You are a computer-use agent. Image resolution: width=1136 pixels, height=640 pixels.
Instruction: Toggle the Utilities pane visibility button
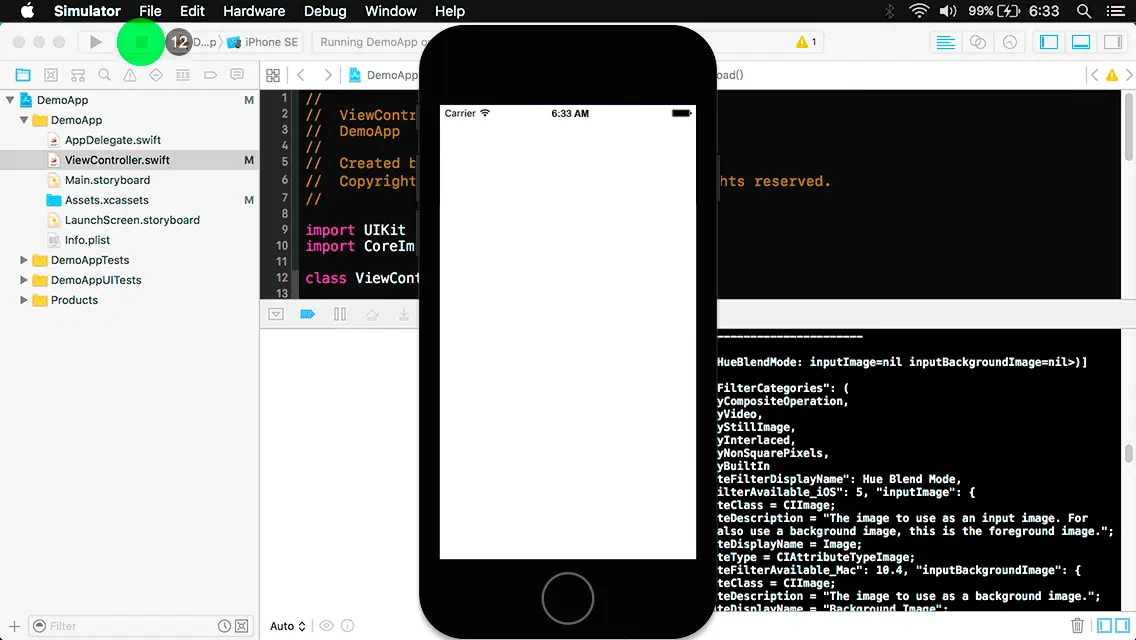(x=1113, y=42)
